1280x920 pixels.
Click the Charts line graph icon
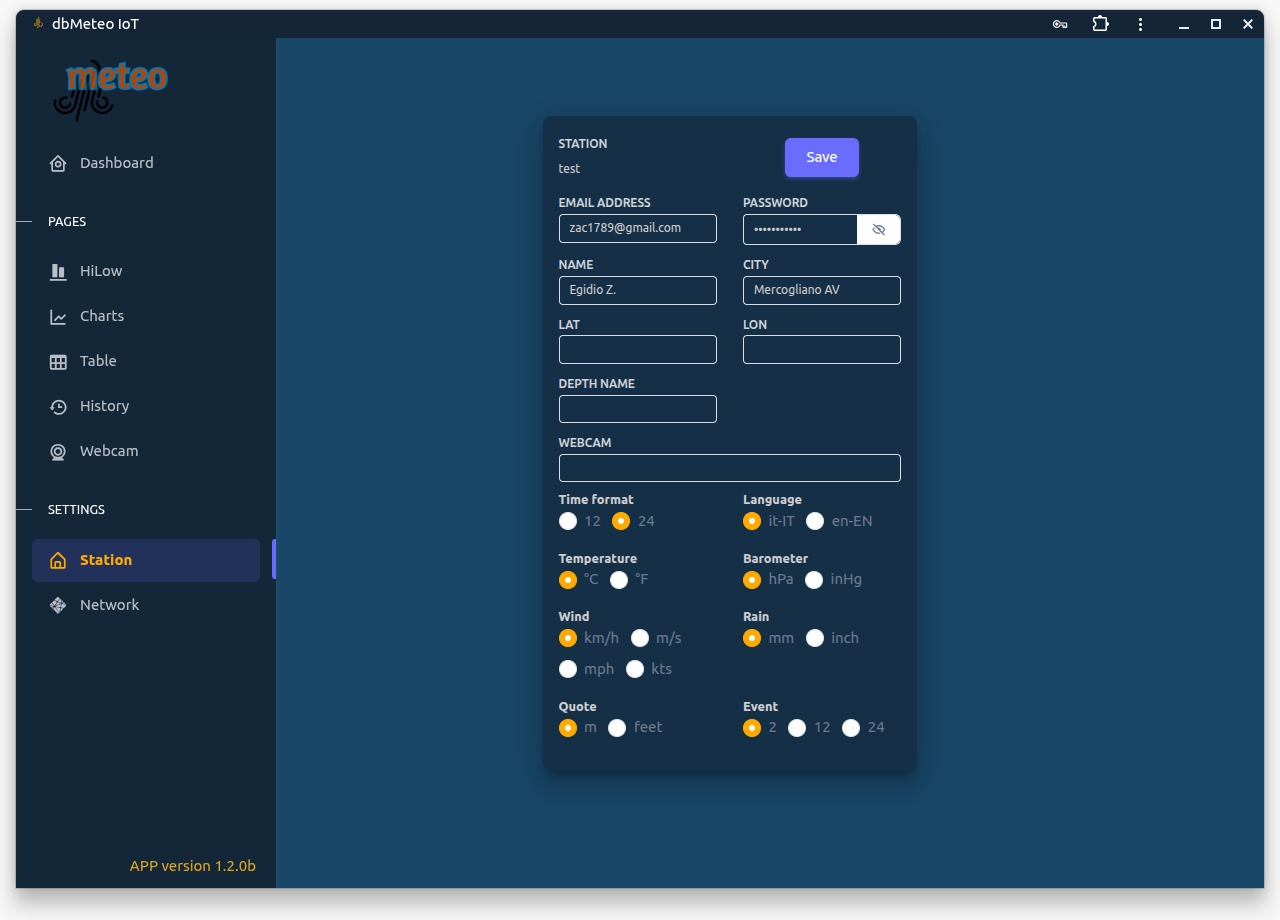(58, 317)
